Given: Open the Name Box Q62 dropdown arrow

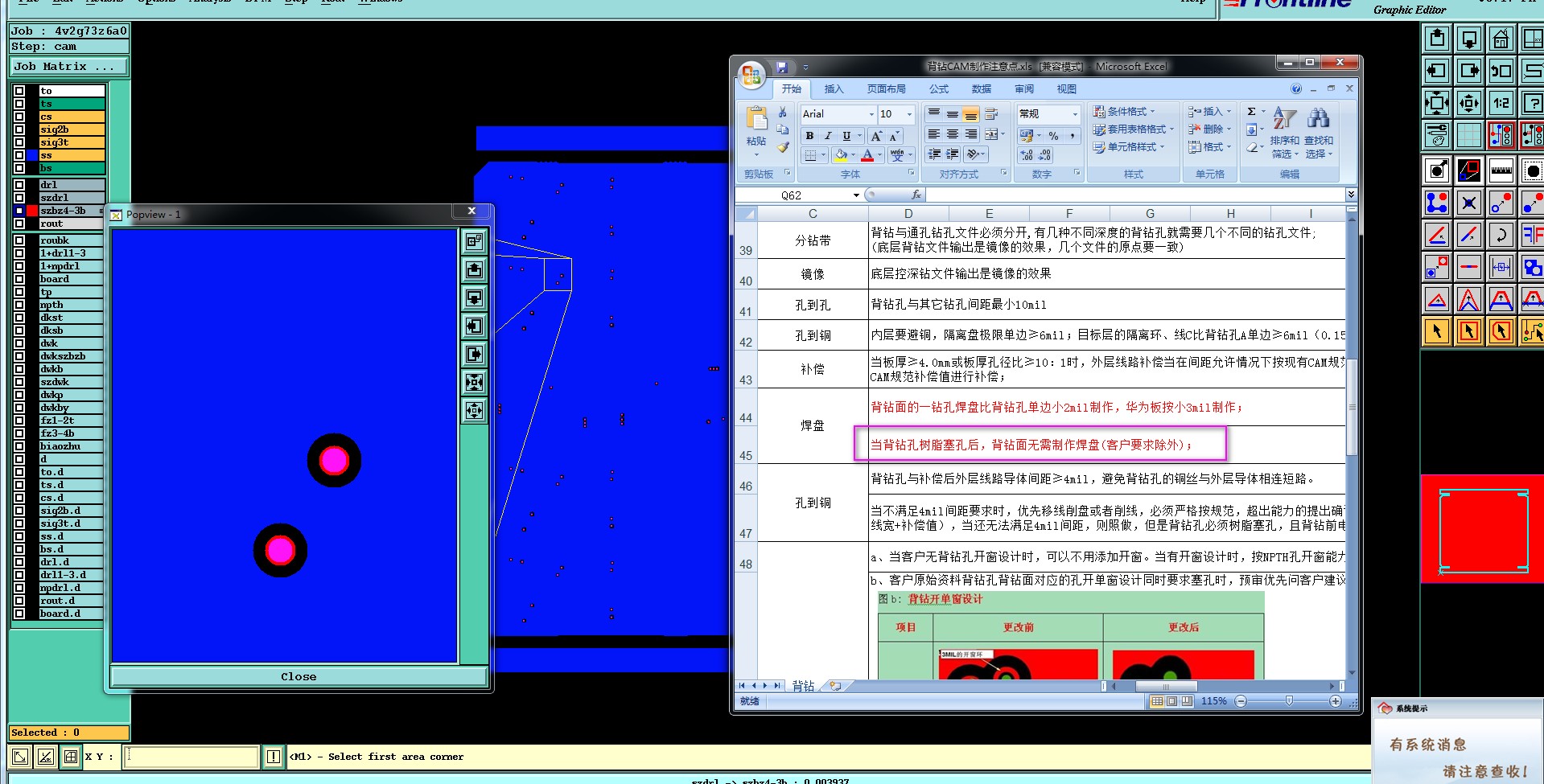Looking at the screenshot, I should pyautogui.click(x=856, y=195).
